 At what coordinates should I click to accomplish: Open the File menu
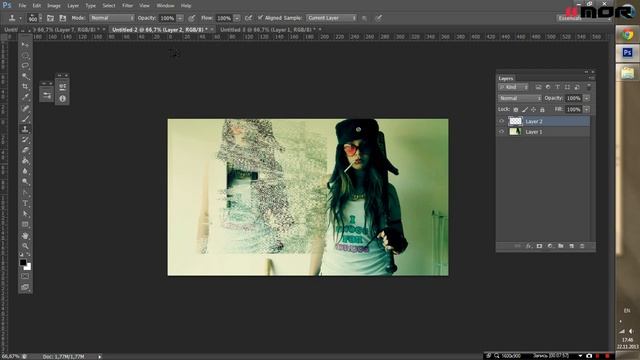22,6
